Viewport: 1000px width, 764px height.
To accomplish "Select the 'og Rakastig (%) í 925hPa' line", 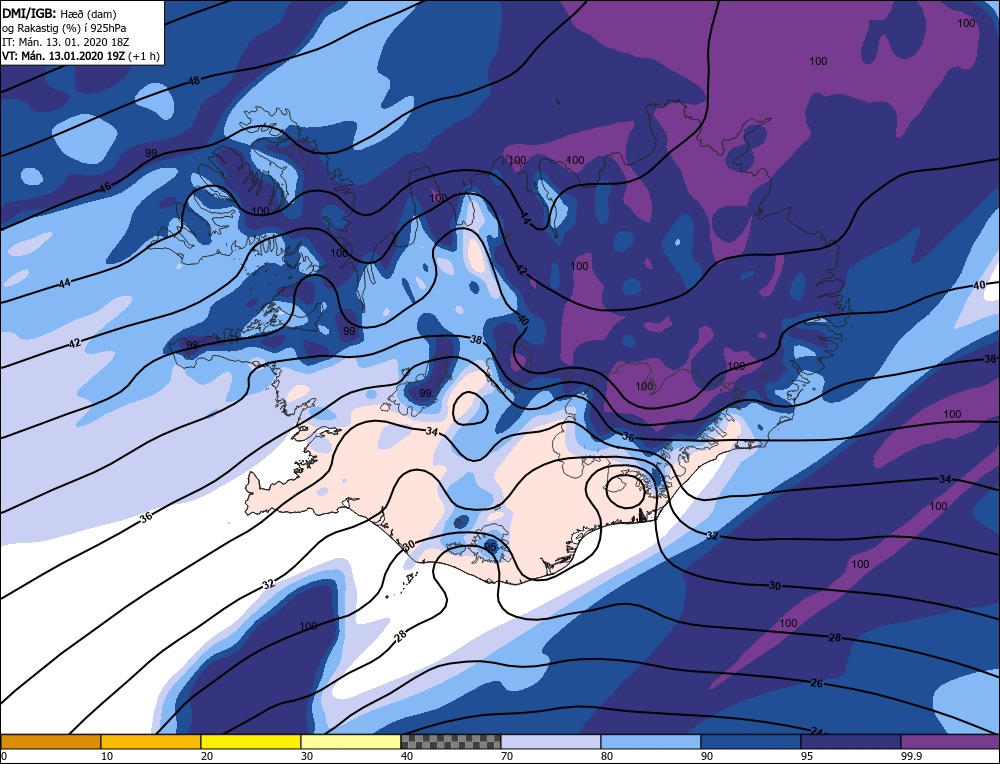I will point(64,28).
